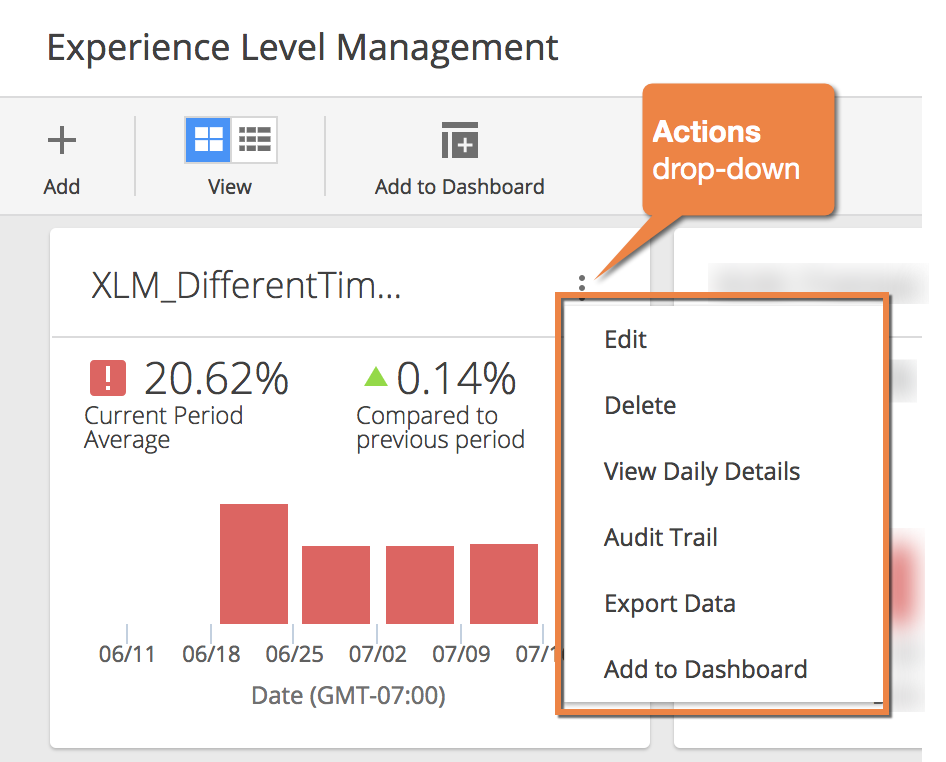The width and height of the screenshot is (946, 762).
Task: Click the 20.62% current period average value
Action: point(216,378)
